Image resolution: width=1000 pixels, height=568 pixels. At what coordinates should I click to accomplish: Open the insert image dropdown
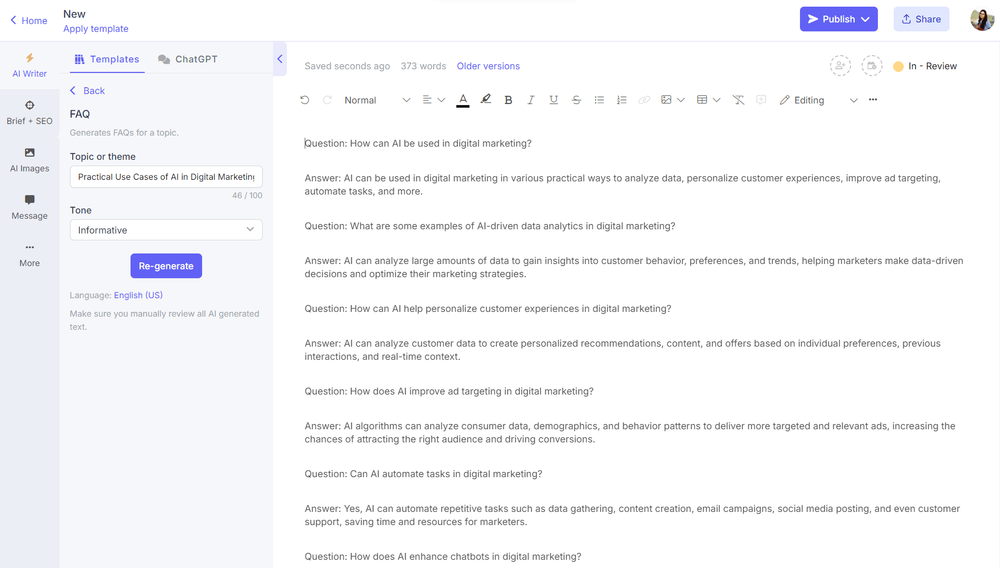point(673,100)
